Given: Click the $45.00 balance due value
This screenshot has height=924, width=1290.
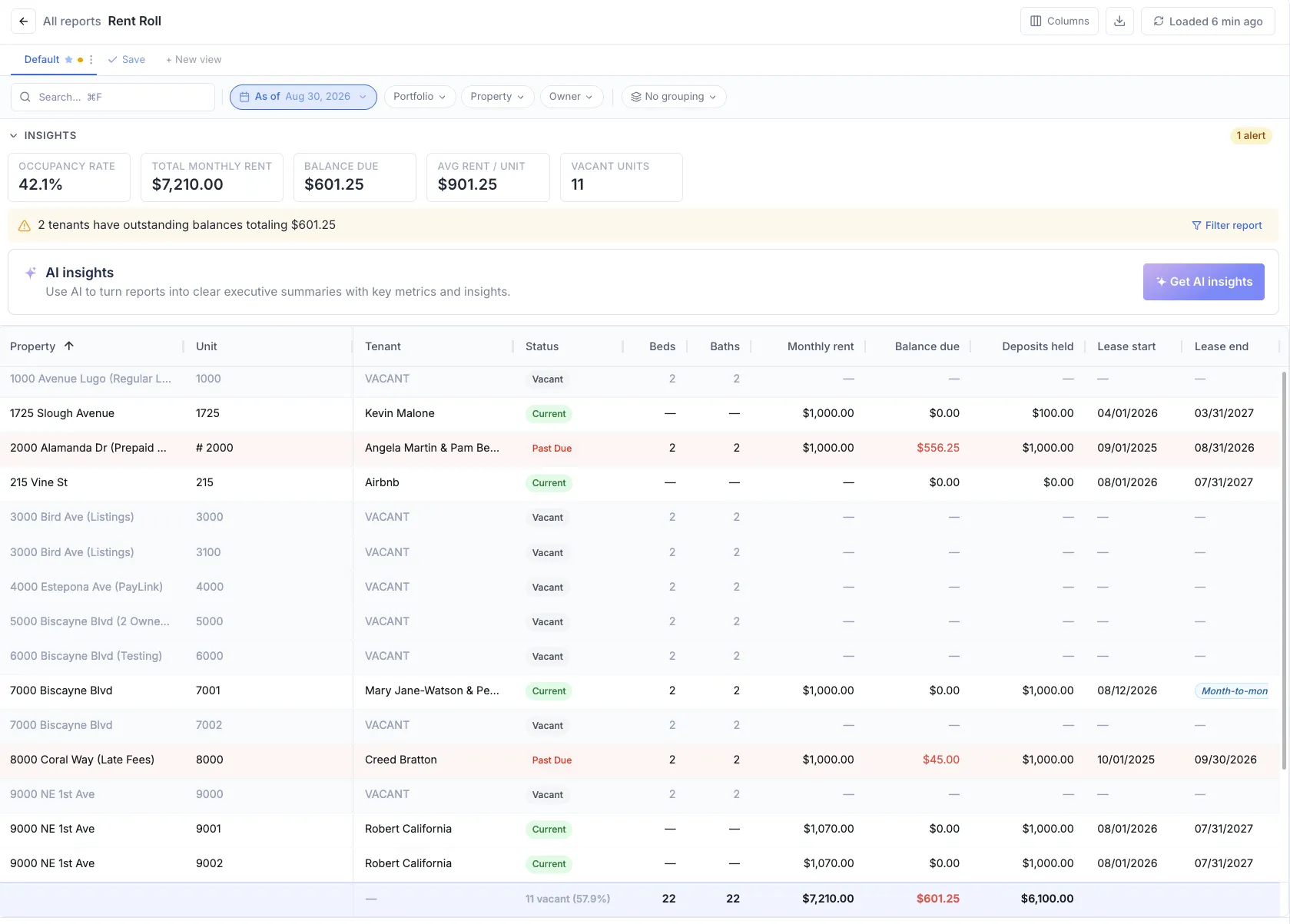Looking at the screenshot, I should coord(941,760).
